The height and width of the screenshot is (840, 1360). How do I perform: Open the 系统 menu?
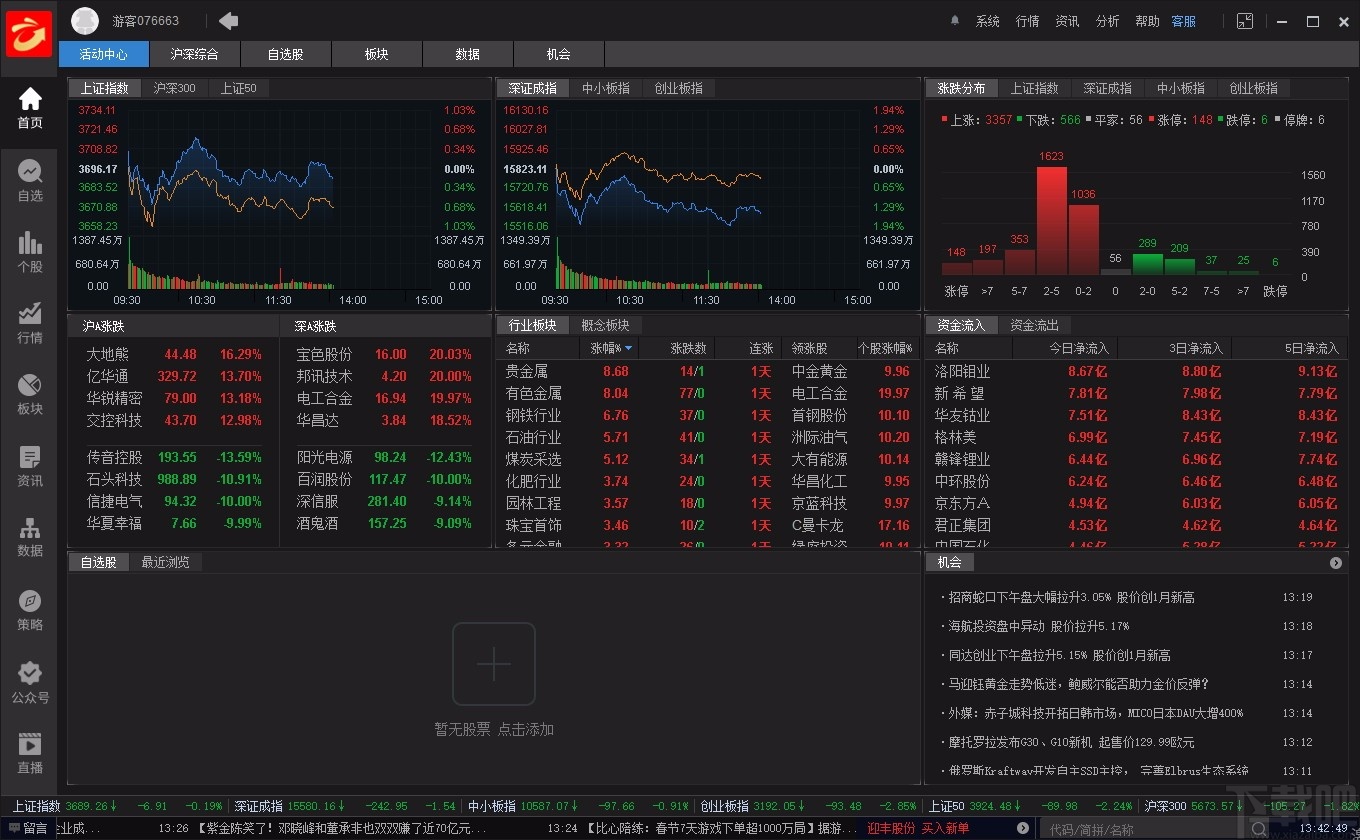point(987,20)
